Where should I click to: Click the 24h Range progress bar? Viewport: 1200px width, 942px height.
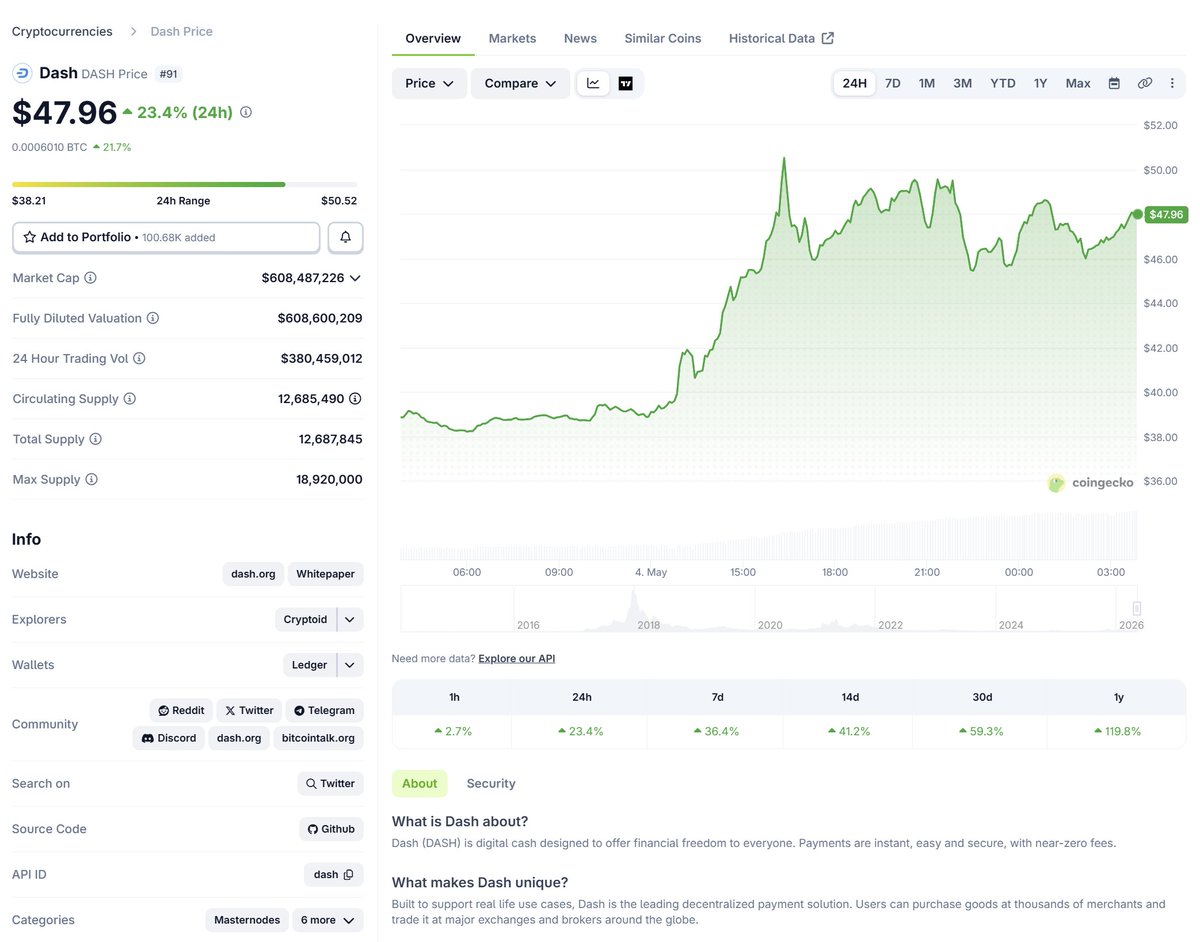pyautogui.click(x=185, y=184)
